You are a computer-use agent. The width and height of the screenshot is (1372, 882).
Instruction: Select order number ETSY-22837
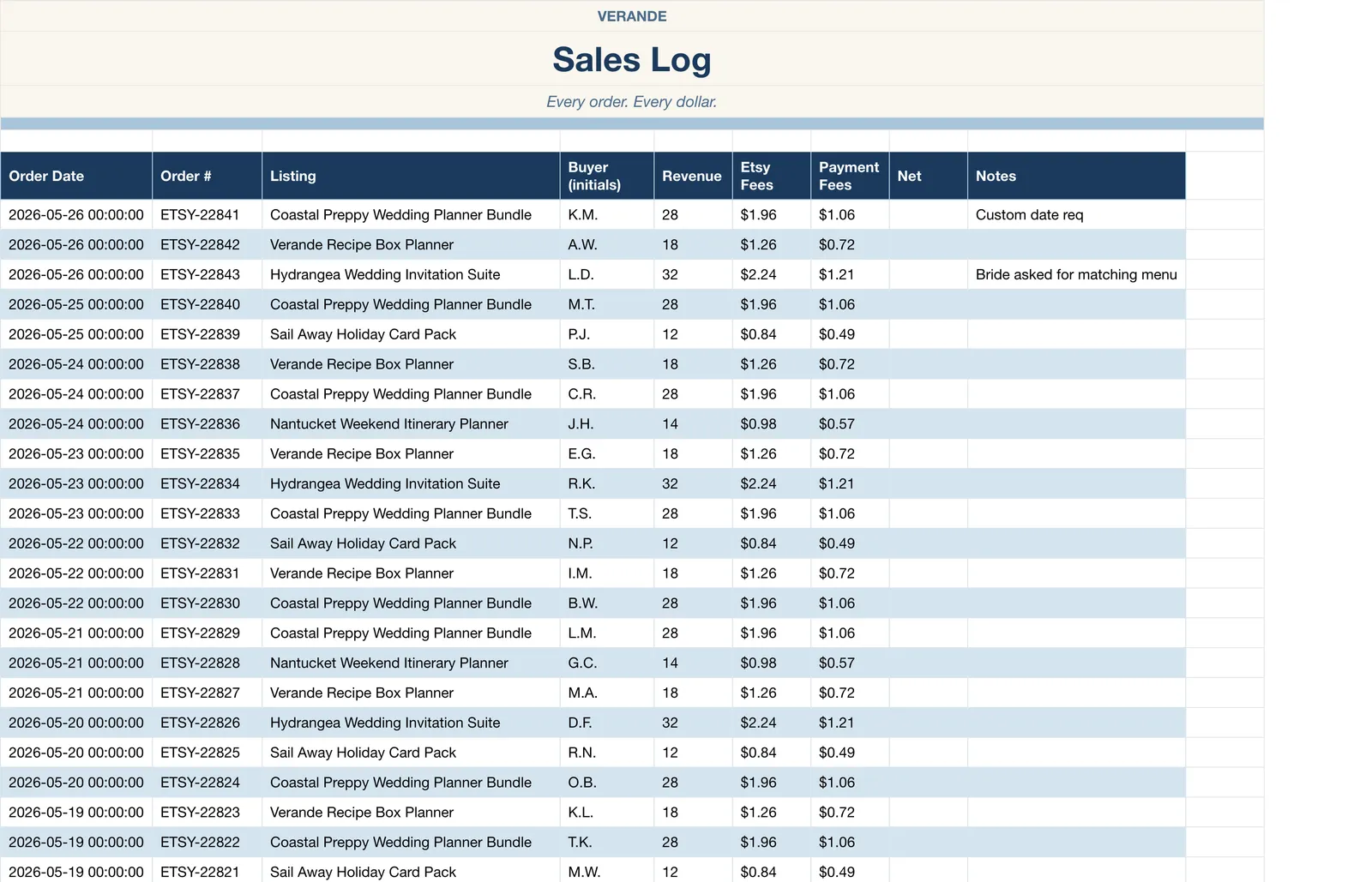click(208, 394)
